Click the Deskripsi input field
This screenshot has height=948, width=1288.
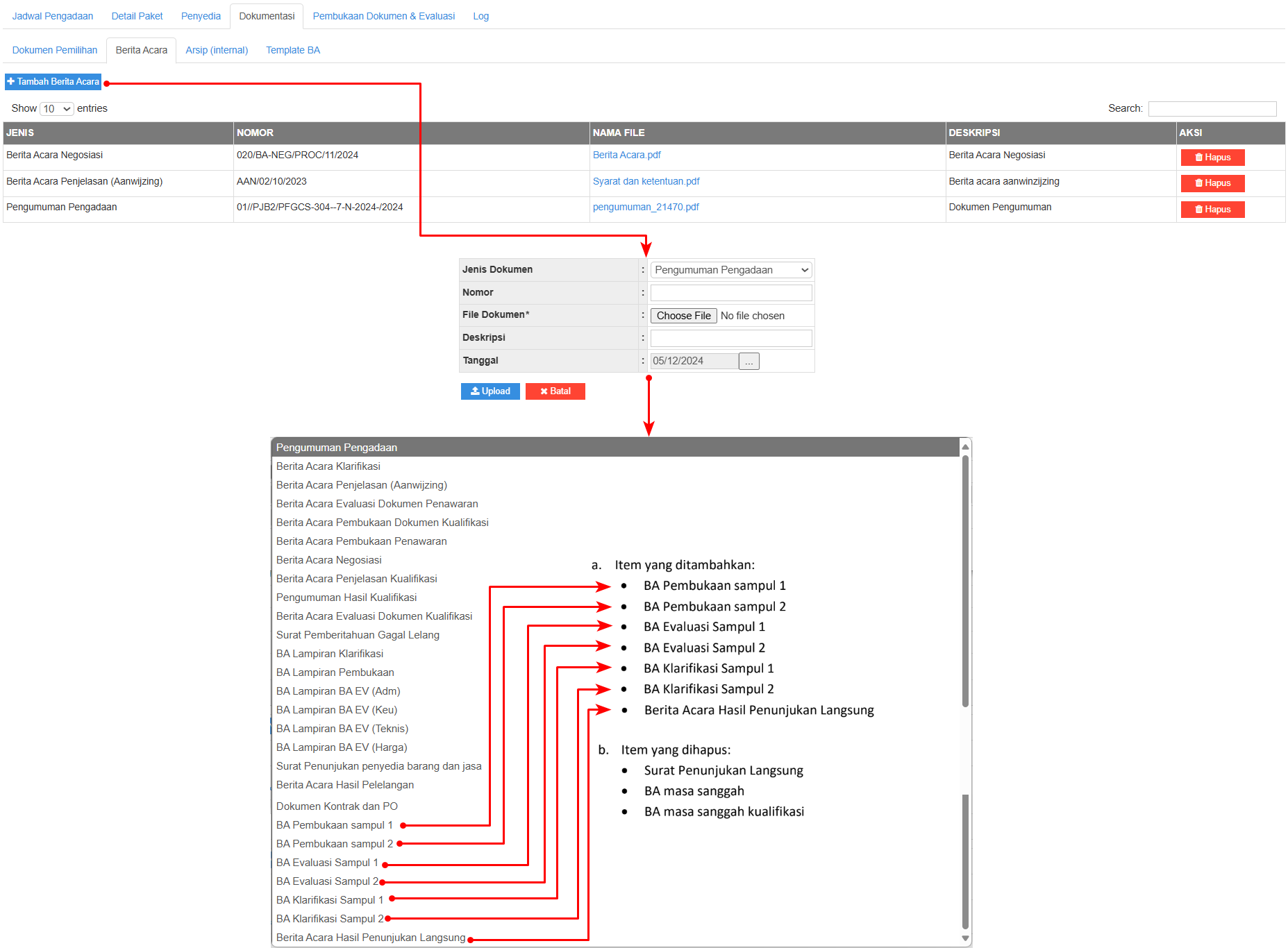(731, 338)
